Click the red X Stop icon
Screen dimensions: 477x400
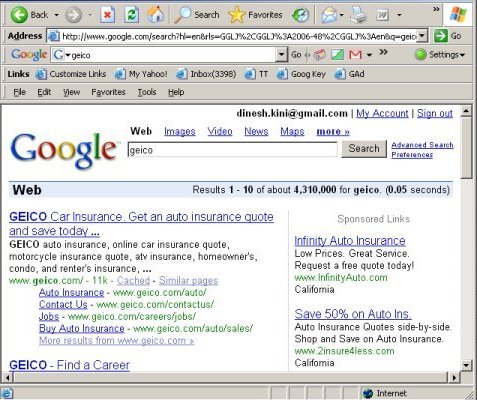click(108, 15)
